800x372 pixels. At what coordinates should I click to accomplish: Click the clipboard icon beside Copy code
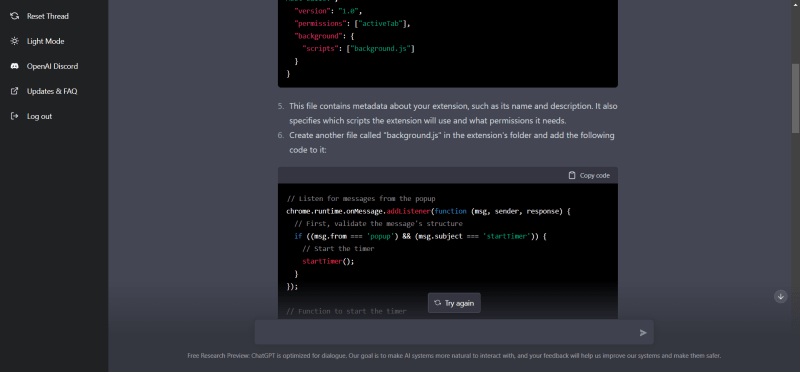pos(572,175)
